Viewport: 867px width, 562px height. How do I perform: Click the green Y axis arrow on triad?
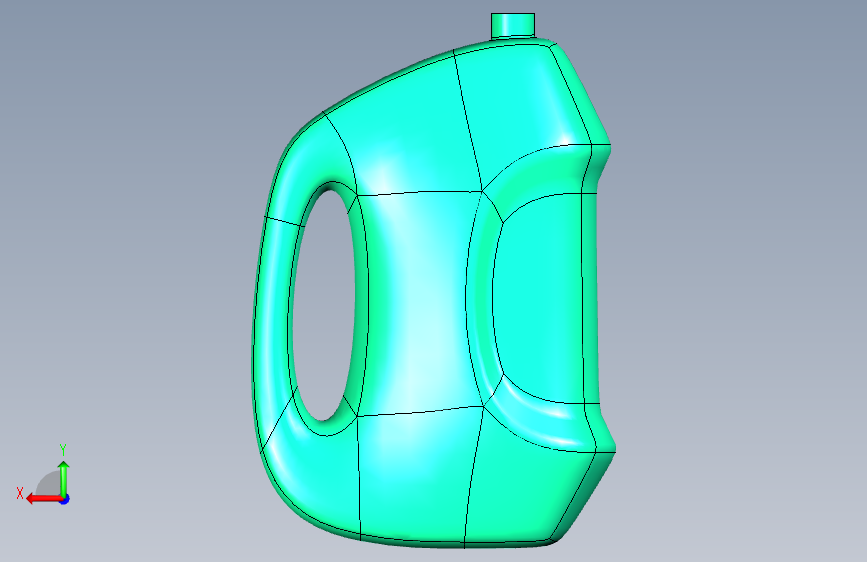coord(64,478)
